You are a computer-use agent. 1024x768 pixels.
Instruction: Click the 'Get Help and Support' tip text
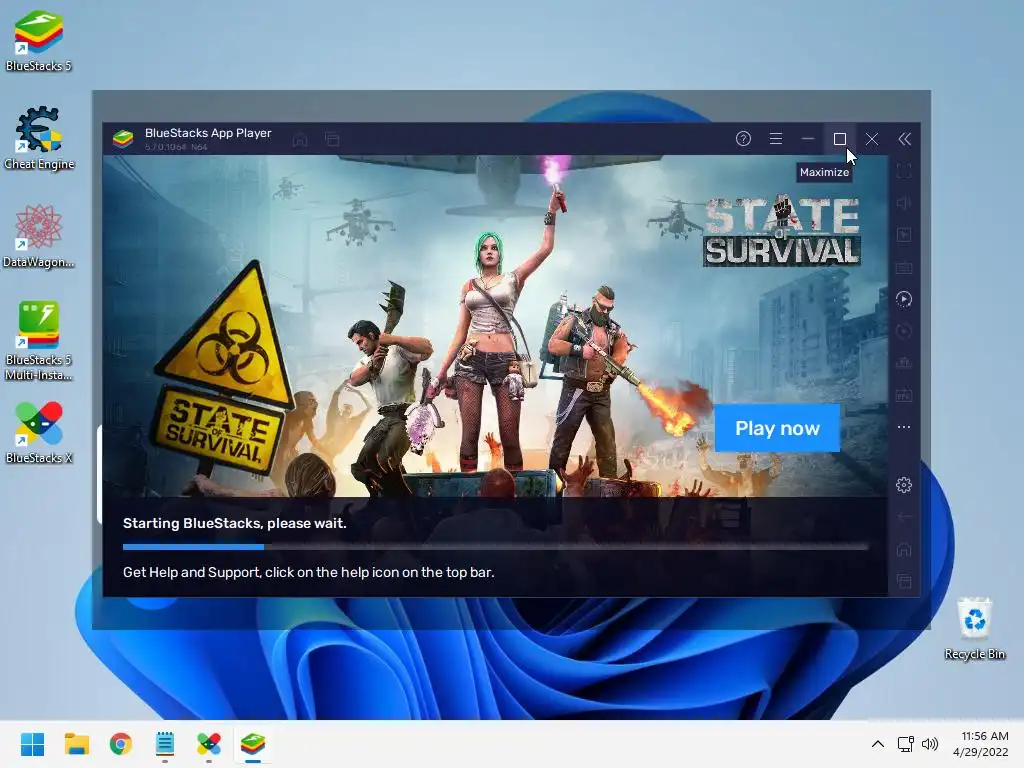point(308,572)
